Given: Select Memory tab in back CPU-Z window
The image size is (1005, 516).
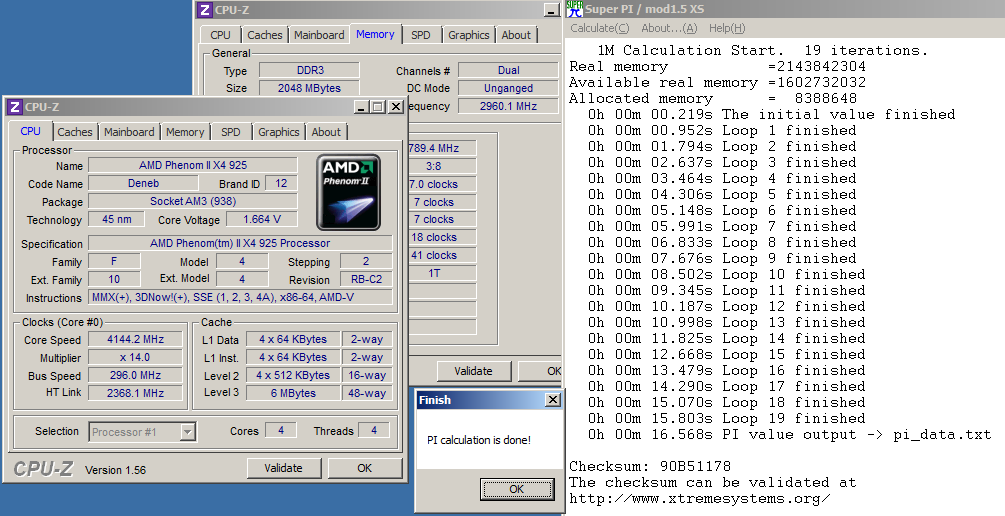Looking at the screenshot, I should click(375, 34).
